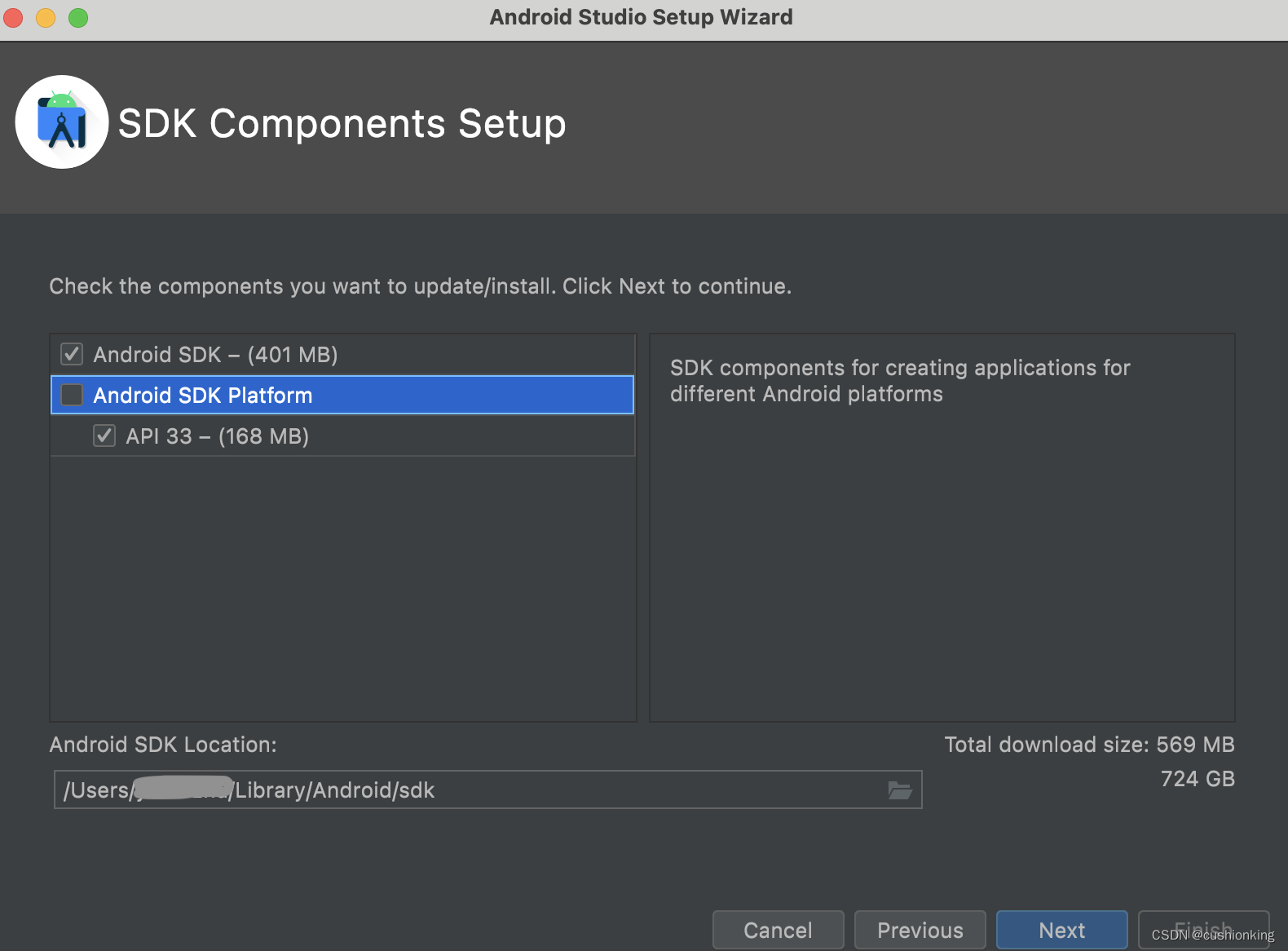This screenshot has width=1288, height=951.
Task: Click the Android Studio Setup Wizard title bar text
Action: click(x=641, y=17)
